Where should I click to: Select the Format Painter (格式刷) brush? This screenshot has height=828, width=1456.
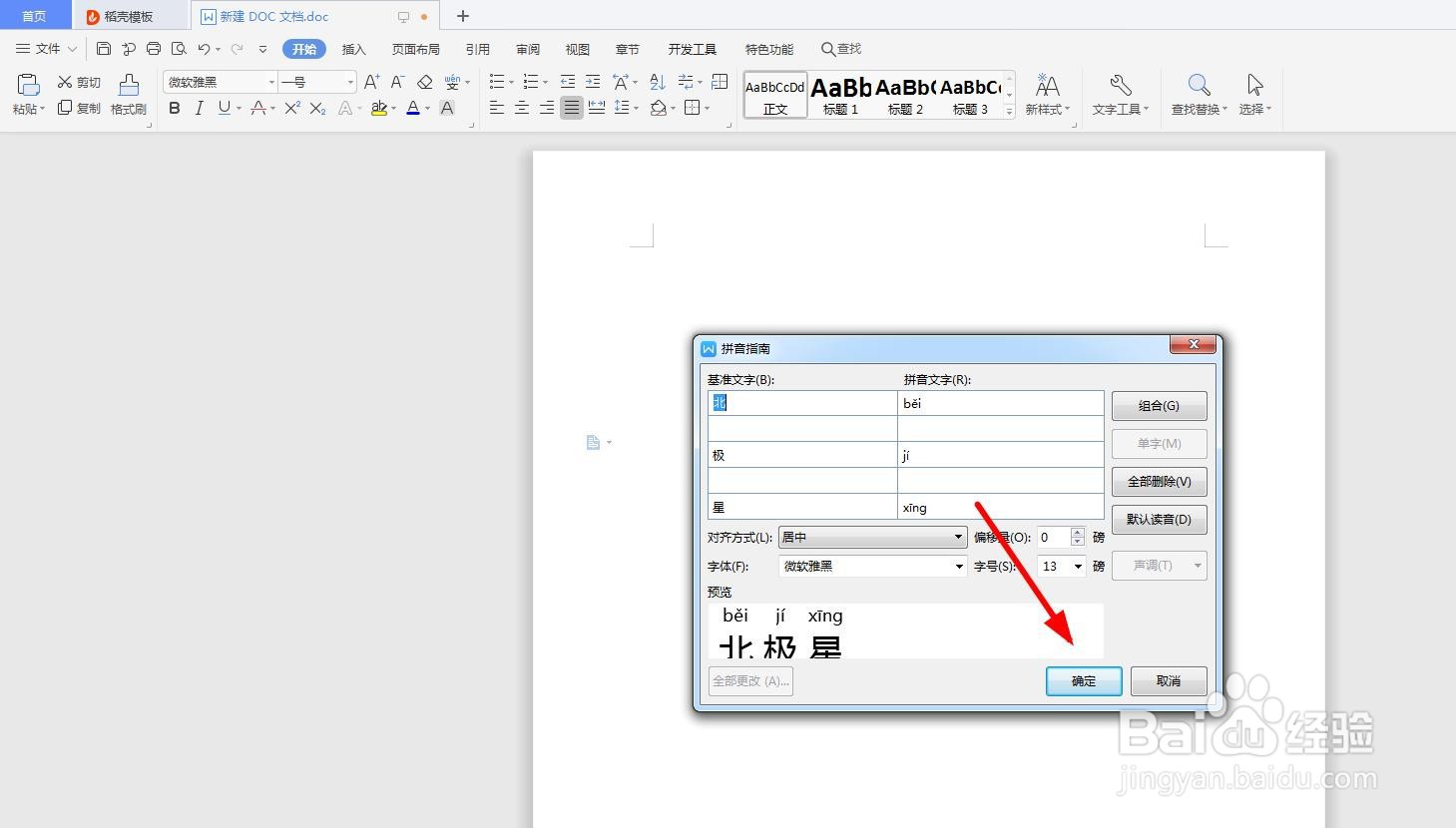129,86
